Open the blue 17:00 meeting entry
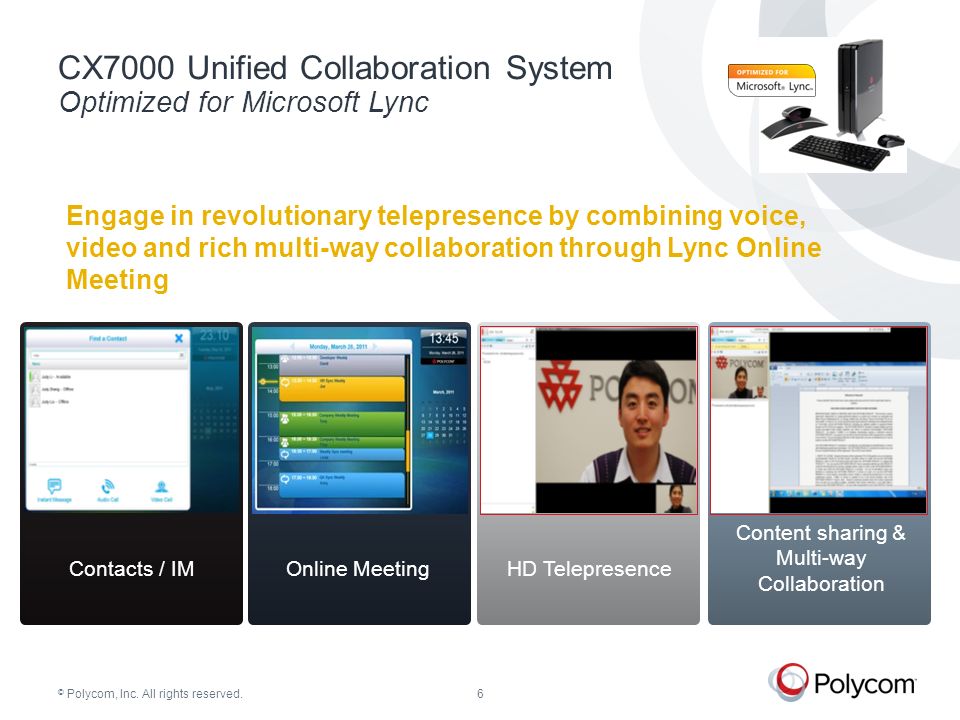960x720 pixels. point(342,485)
